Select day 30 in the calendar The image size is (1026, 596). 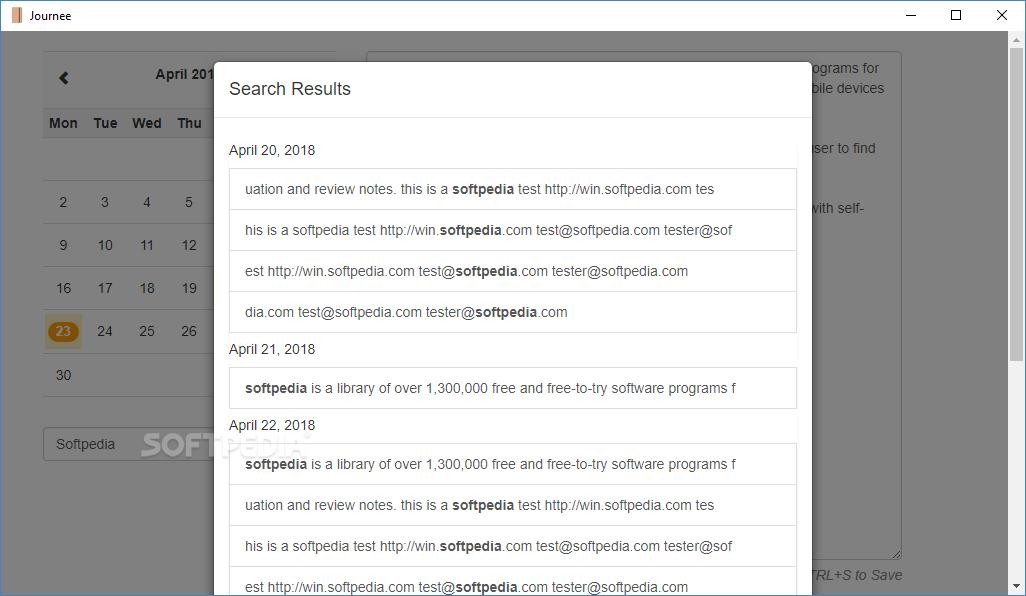pyautogui.click(x=63, y=375)
